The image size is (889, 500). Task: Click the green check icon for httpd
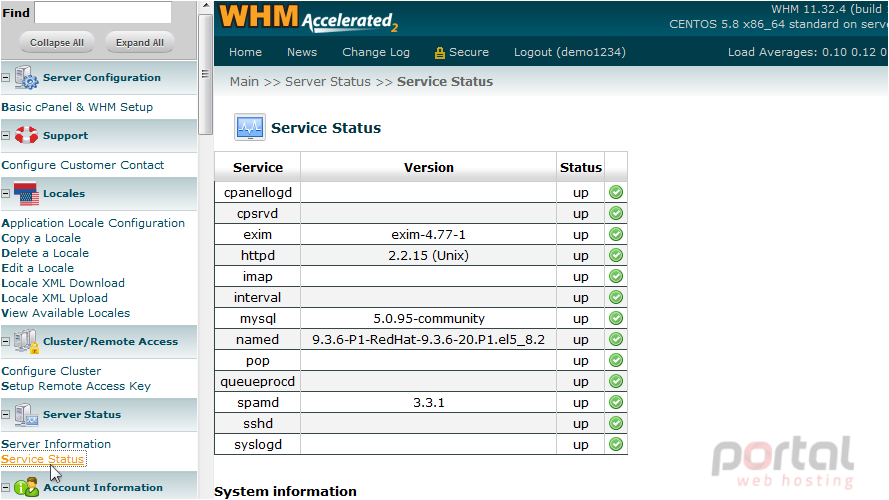tap(616, 255)
